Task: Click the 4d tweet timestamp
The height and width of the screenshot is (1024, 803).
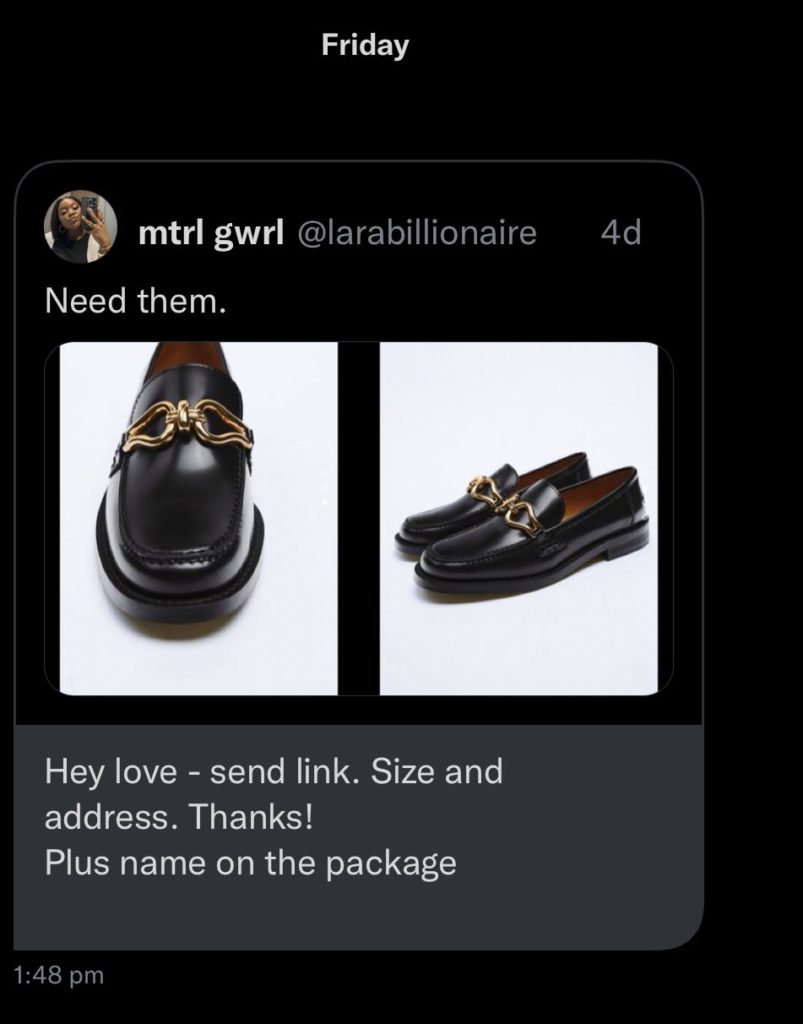Action: pos(620,233)
